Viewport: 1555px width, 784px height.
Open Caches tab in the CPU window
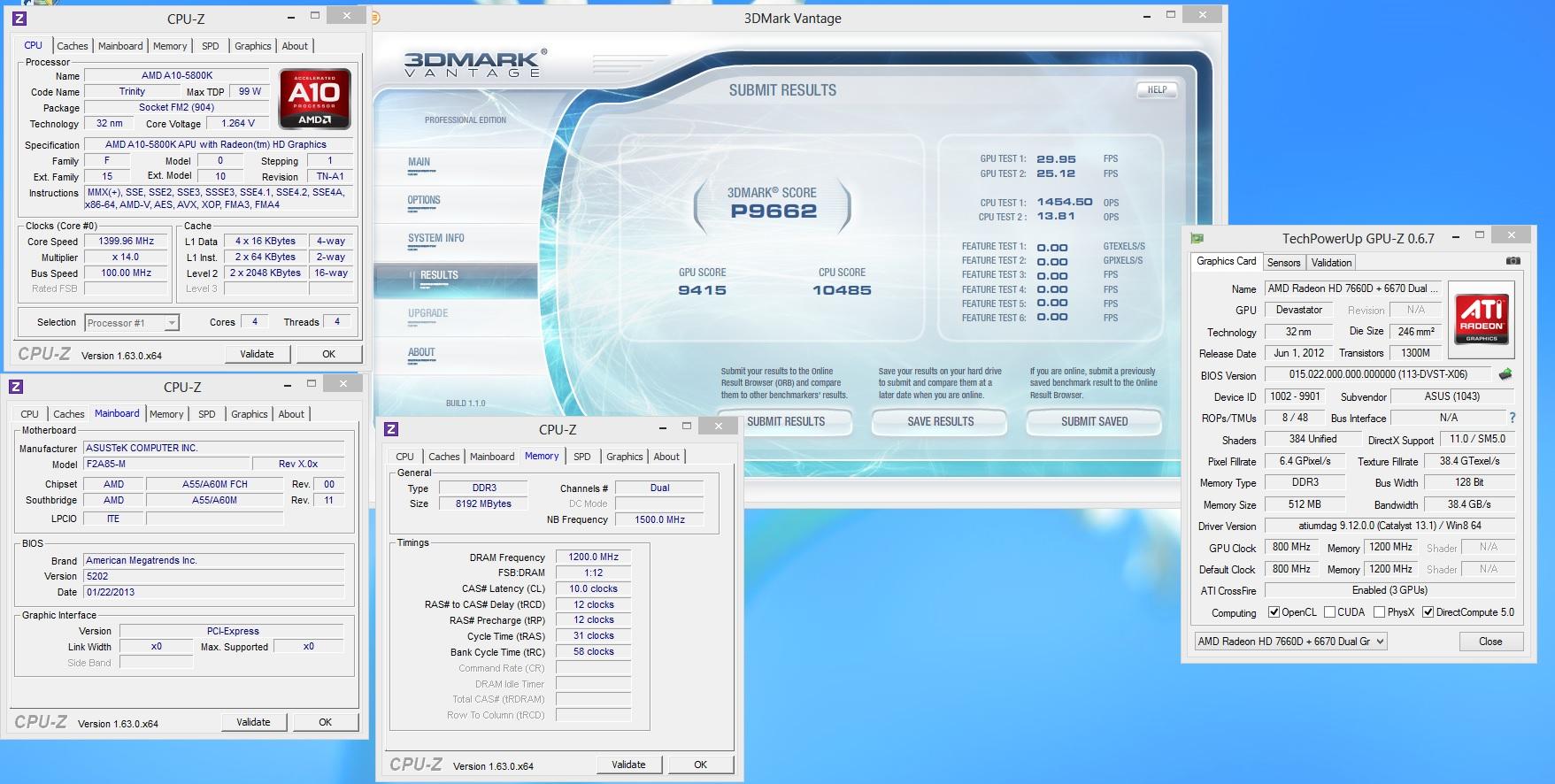point(73,46)
